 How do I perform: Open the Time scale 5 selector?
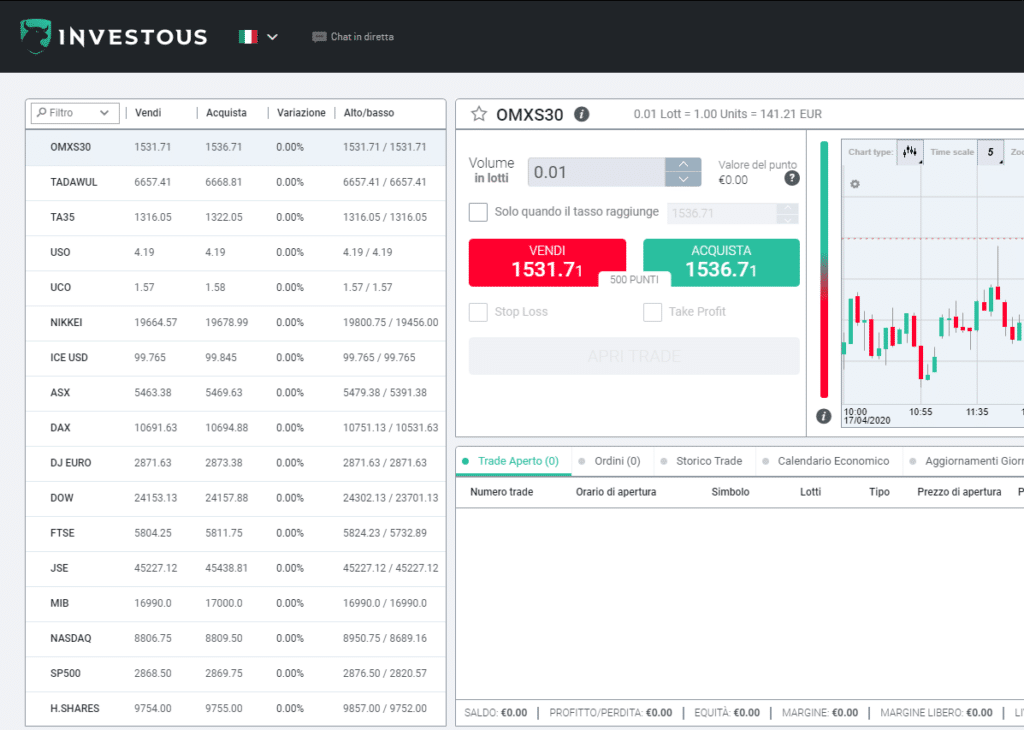click(x=991, y=152)
